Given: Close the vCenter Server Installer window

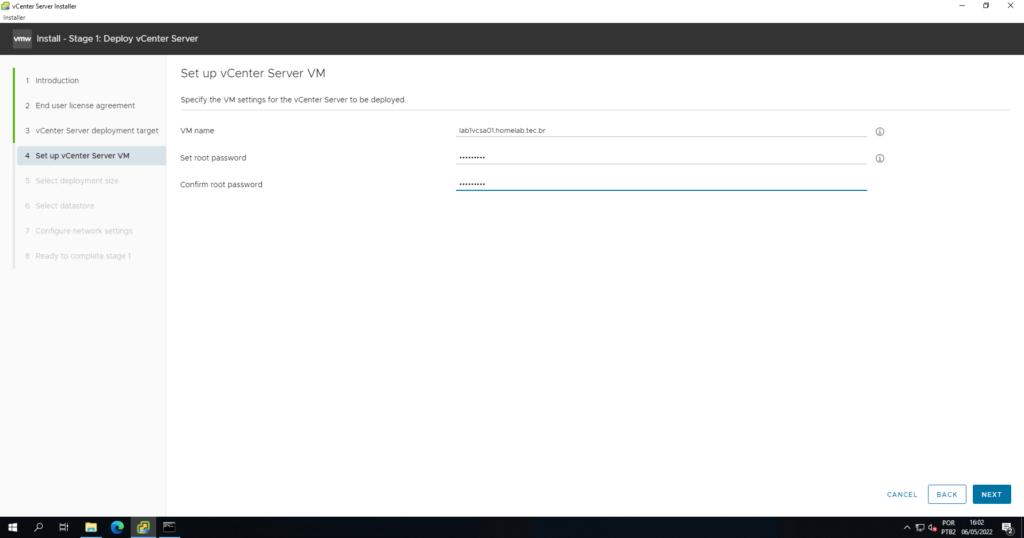Looking at the screenshot, I should [1010, 6].
